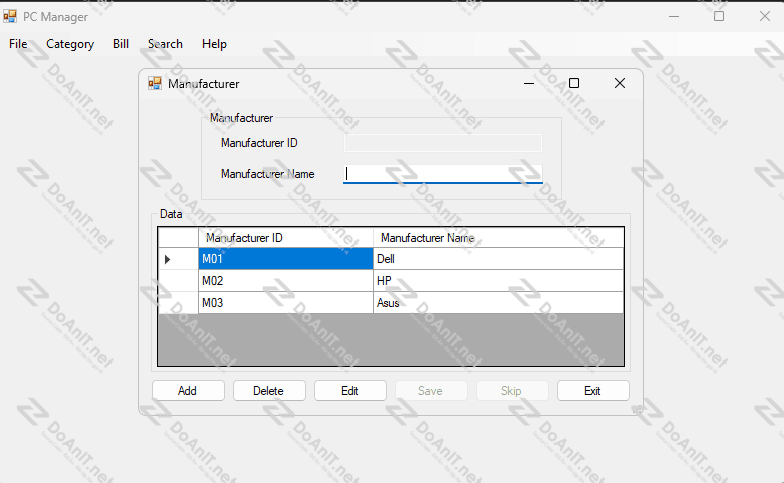Maximize the Manufacturer window
This screenshot has height=483, width=784.
pos(574,84)
